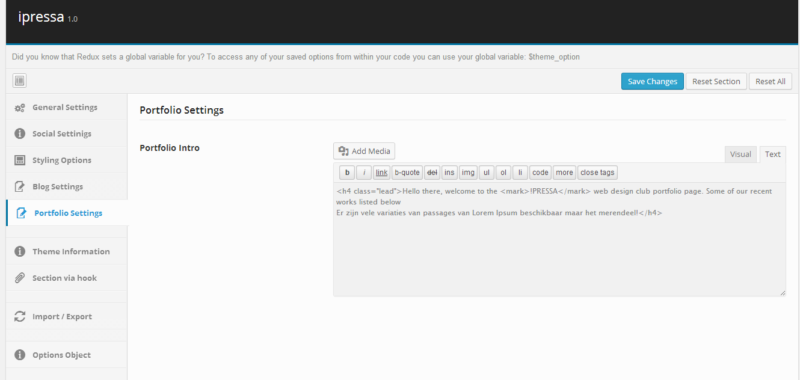Click the Add Media camera icon
Image resolution: width=800 pixels, height=380 pixels.
[x=343, y=151]
